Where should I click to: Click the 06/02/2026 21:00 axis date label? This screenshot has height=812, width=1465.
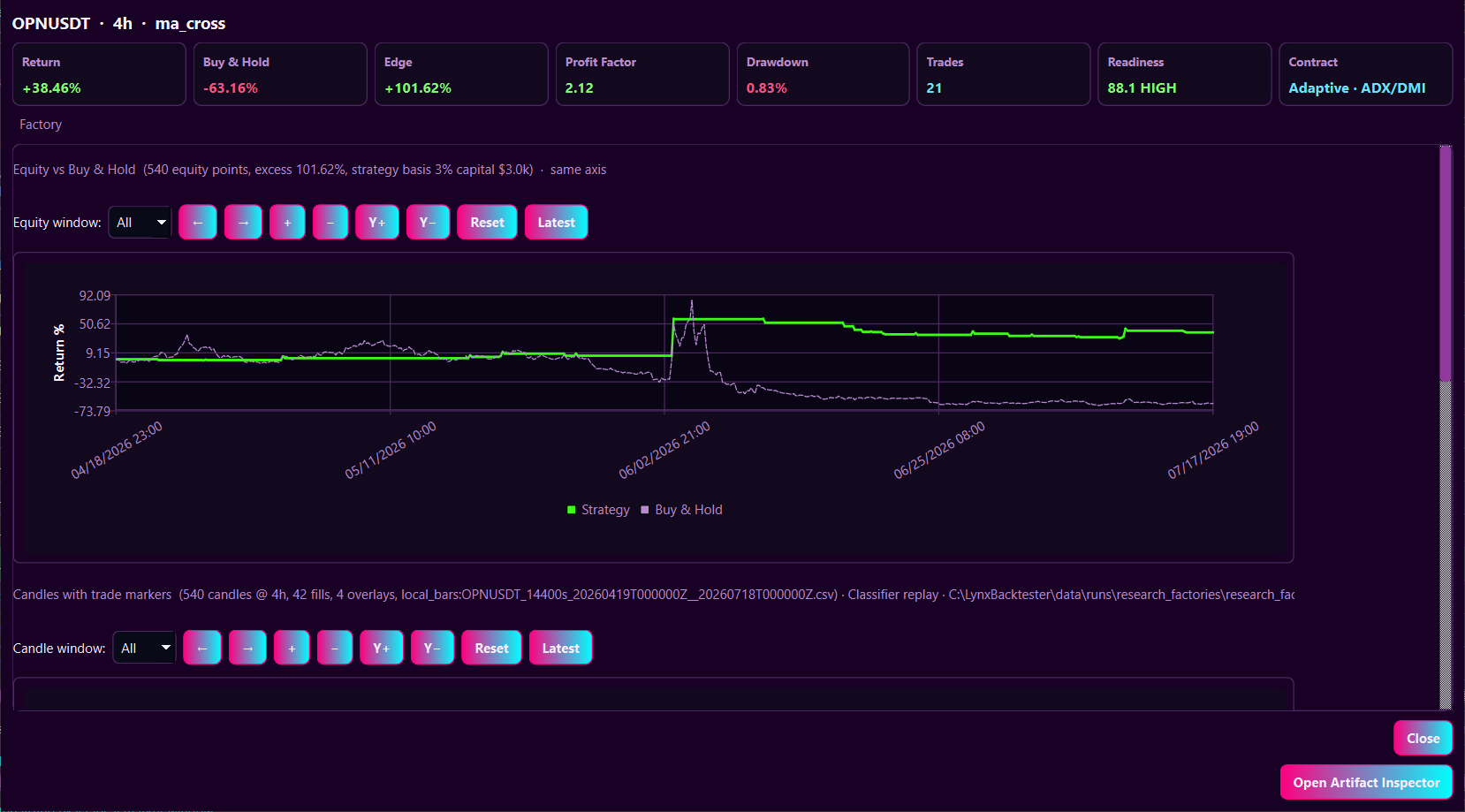coord(664,451)
